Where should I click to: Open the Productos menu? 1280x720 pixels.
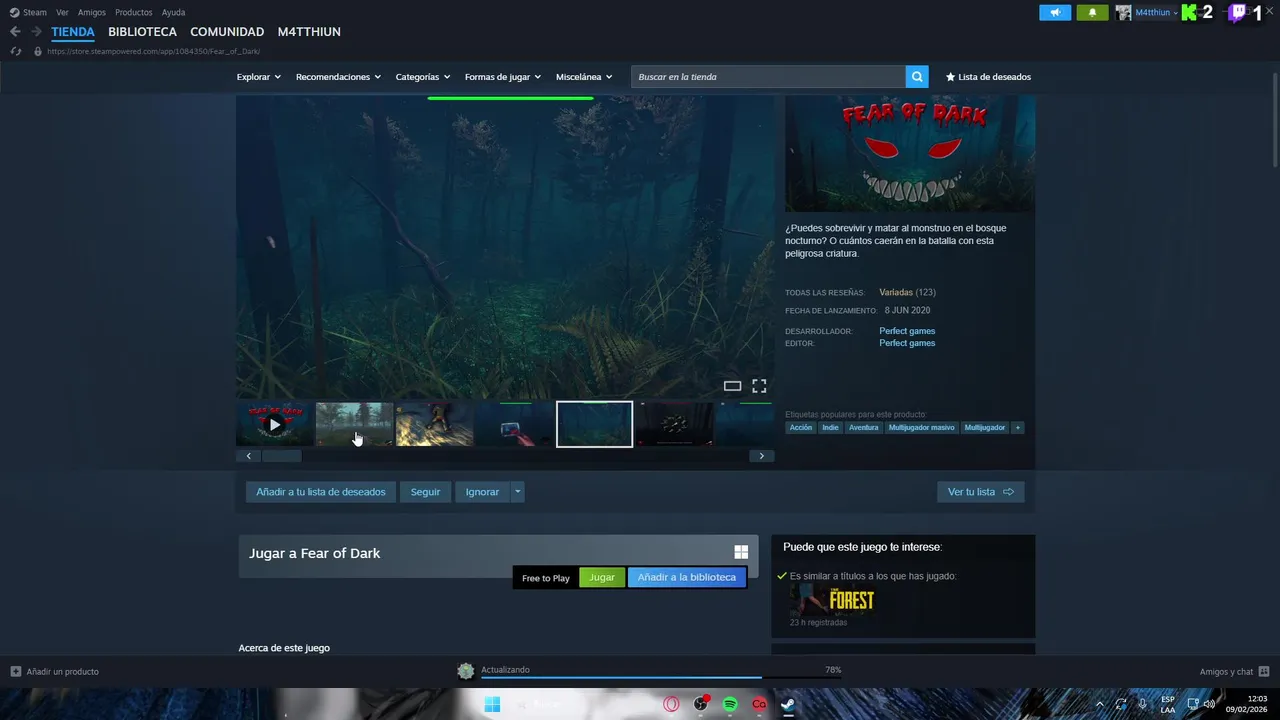coord(134,12)
